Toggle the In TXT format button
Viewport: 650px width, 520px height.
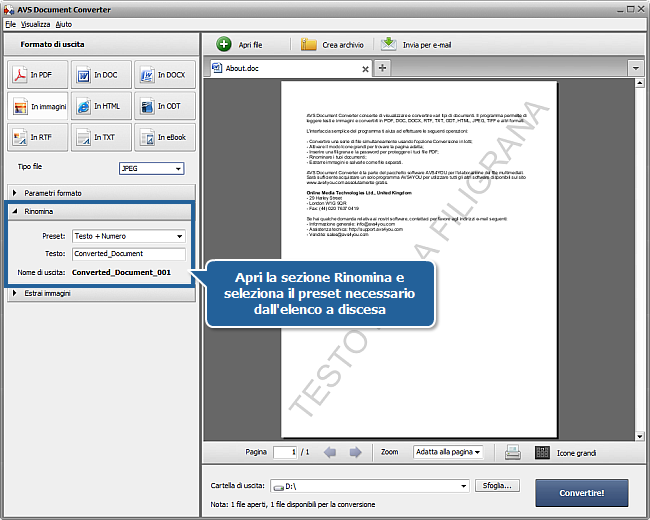pyautogui.click(x=100, y=137)
